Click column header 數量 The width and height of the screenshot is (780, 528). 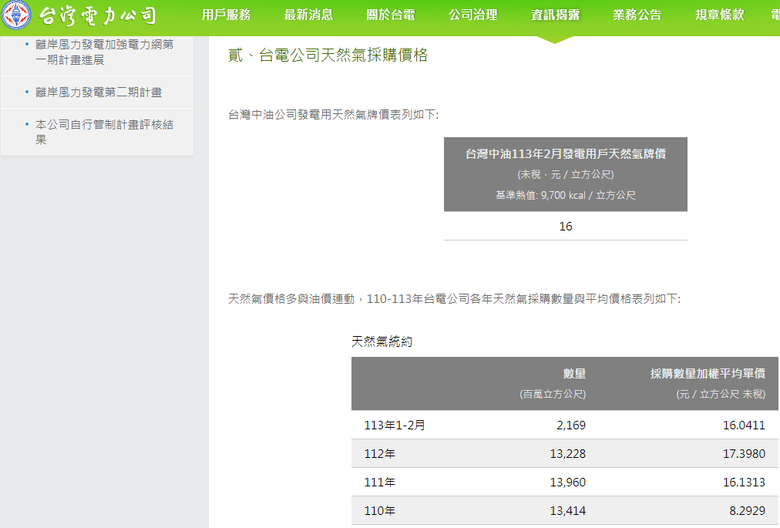pyautogui.click(x=574, y=374)
